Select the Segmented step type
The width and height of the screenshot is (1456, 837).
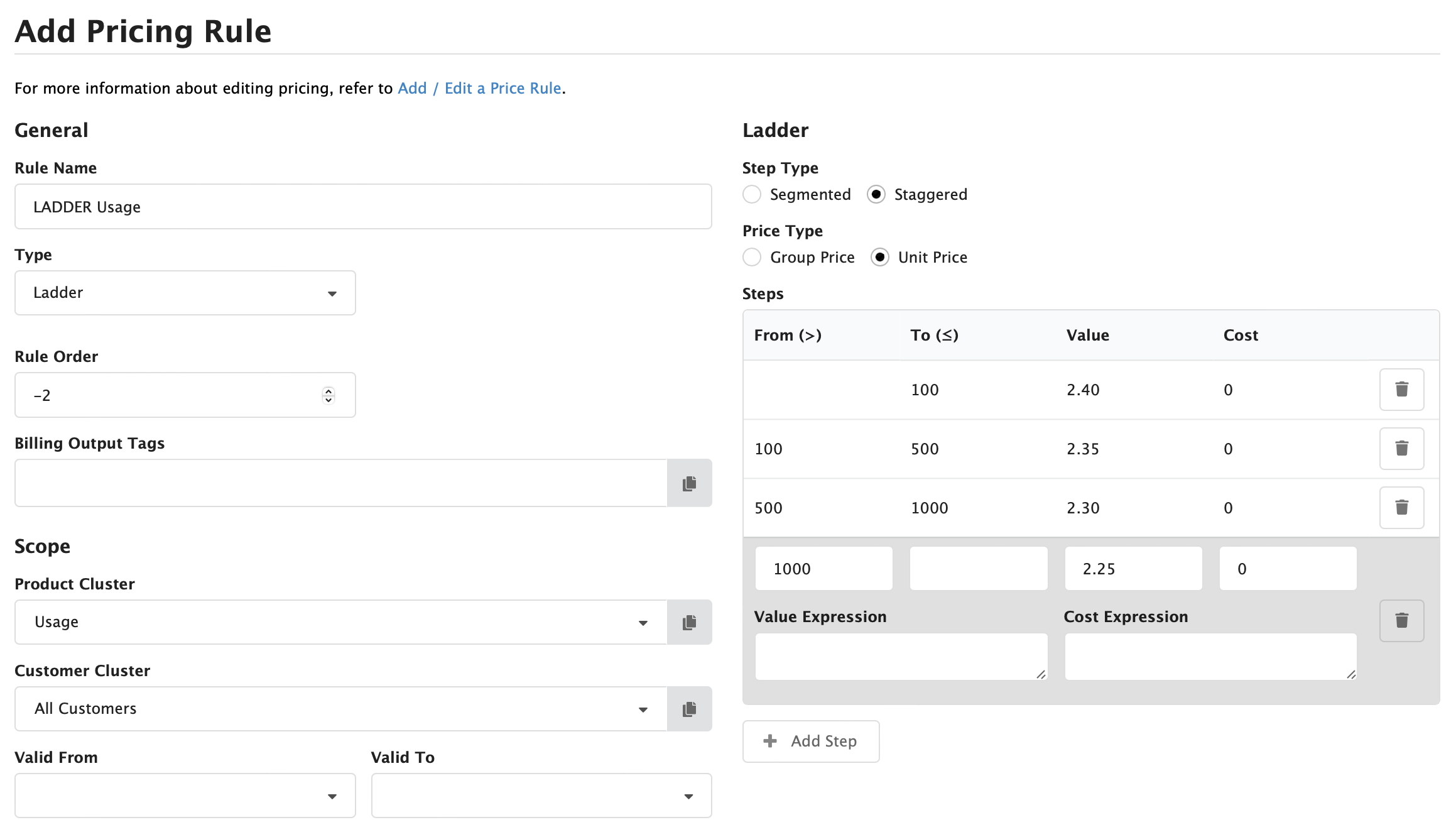[752, 195]
